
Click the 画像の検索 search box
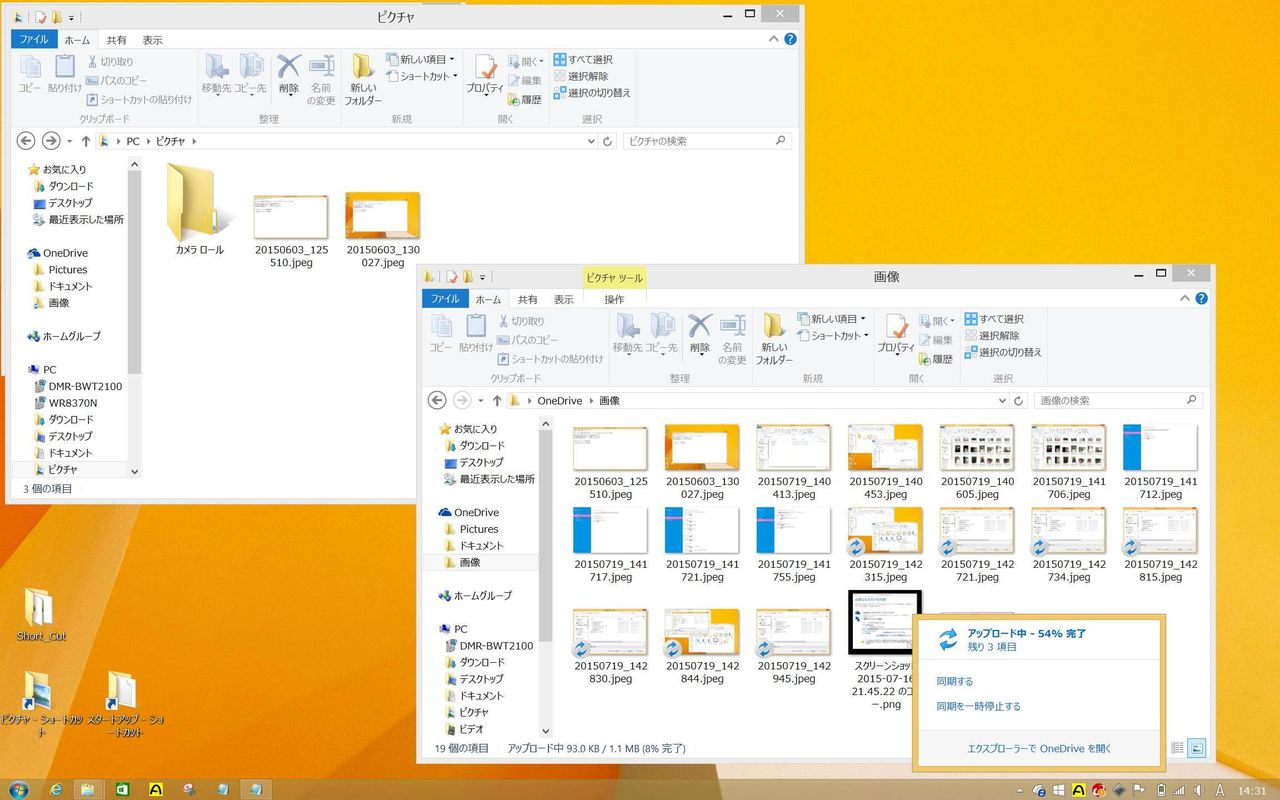click(x=1118, y=400)
